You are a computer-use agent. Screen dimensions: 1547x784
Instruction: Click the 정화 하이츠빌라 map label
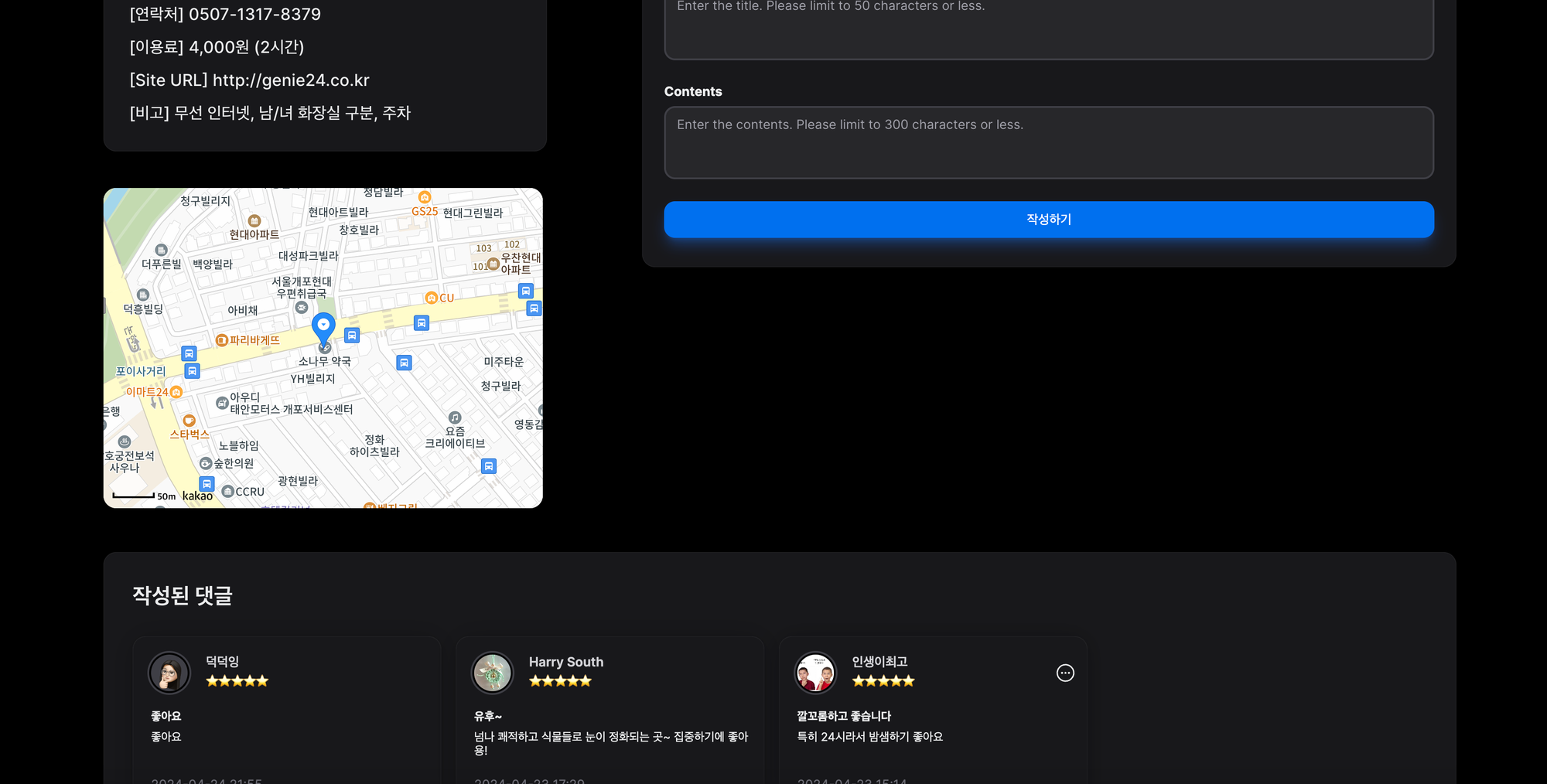(x=374, y=446)
